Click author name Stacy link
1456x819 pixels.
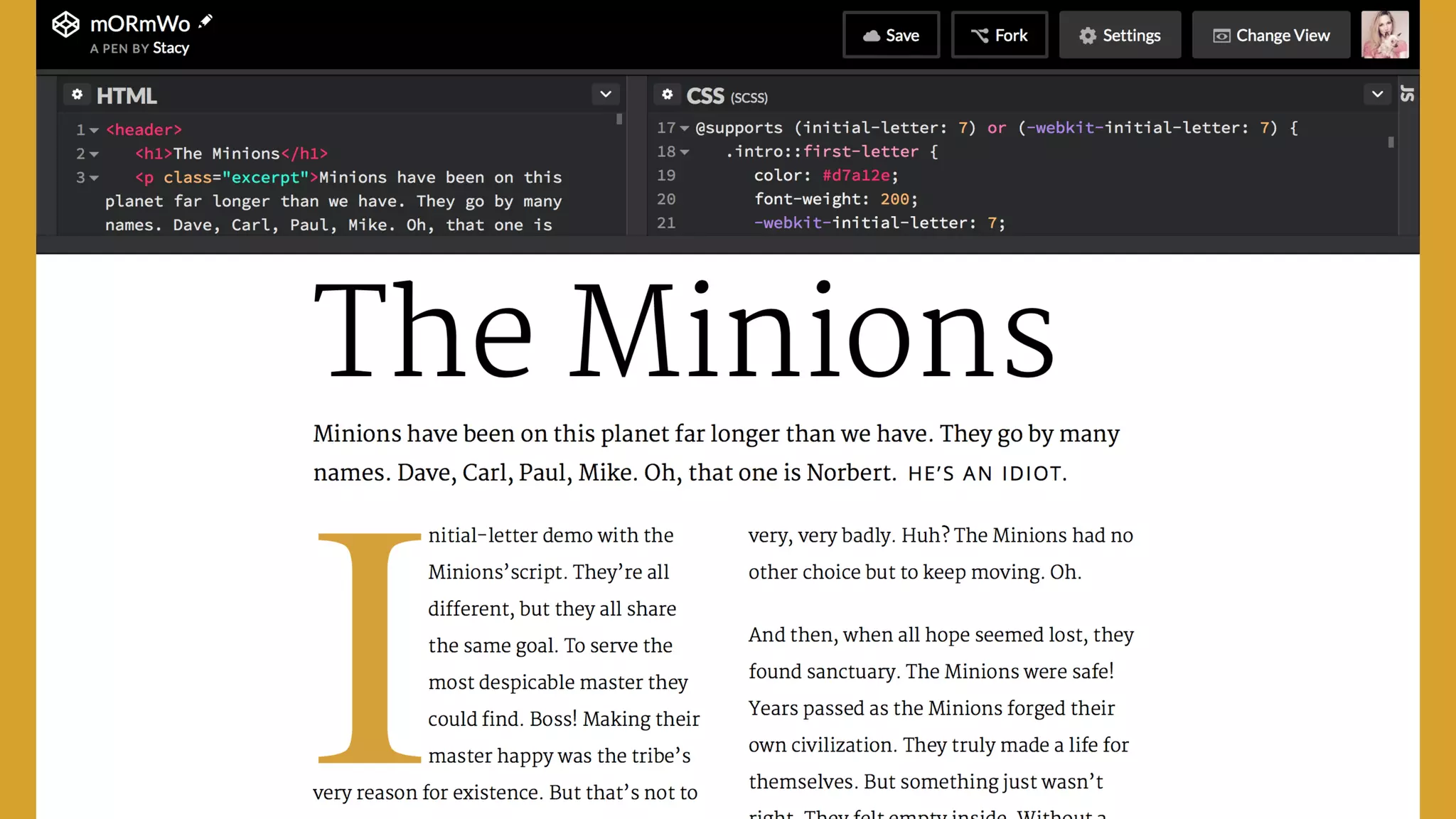(171, 48)
